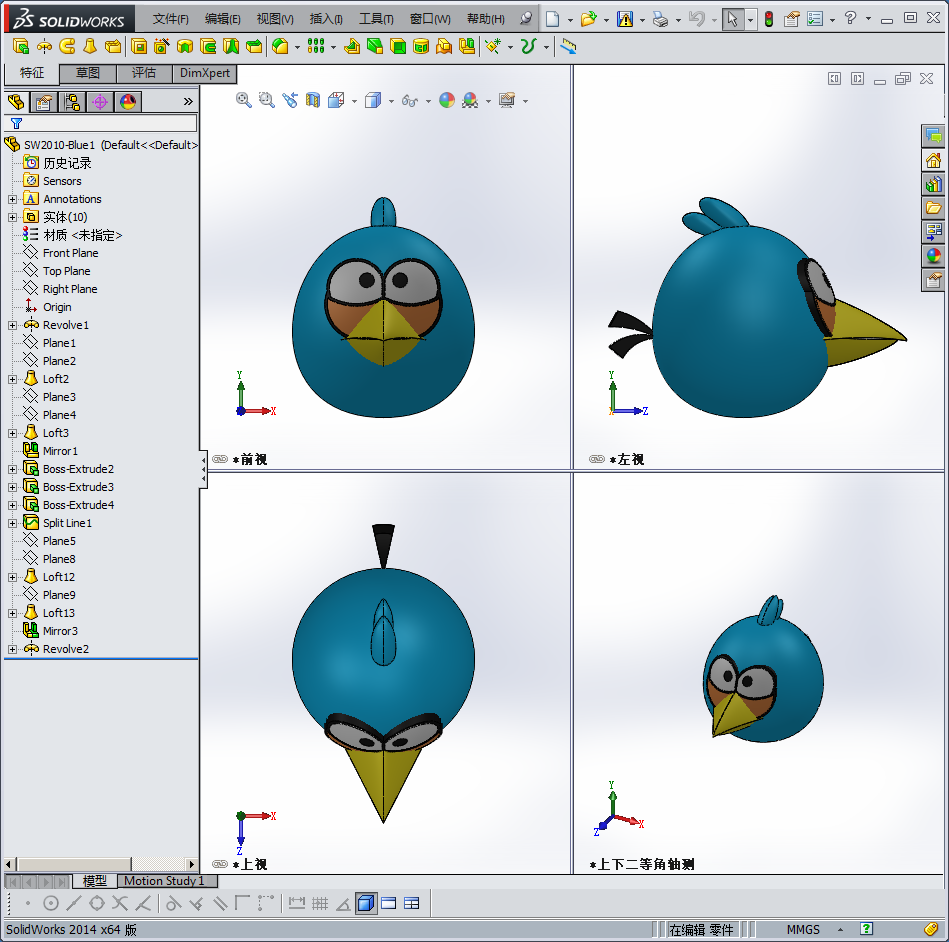949x942 pixels.
Task: Select the Mirror feature tool
Action: [x=467, y=46]
